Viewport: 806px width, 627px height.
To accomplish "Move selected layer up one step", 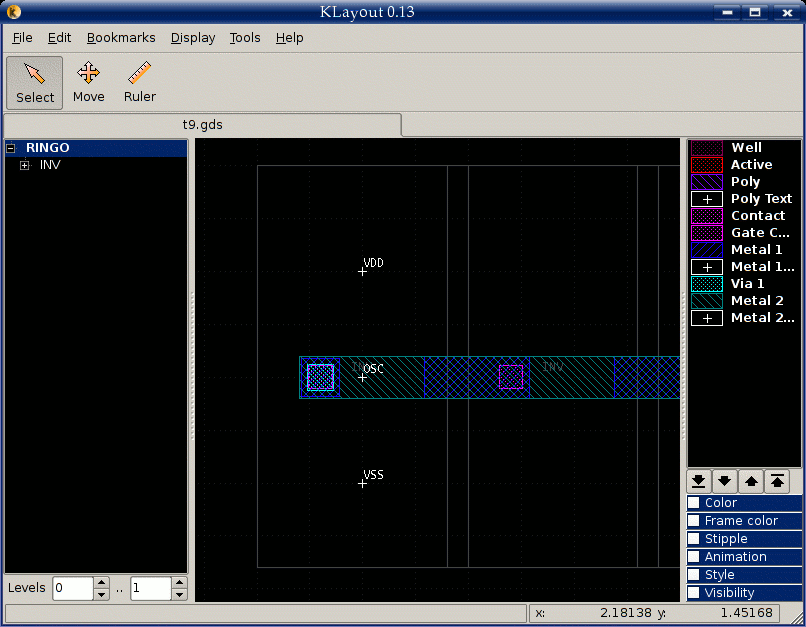I will [752, 481].
